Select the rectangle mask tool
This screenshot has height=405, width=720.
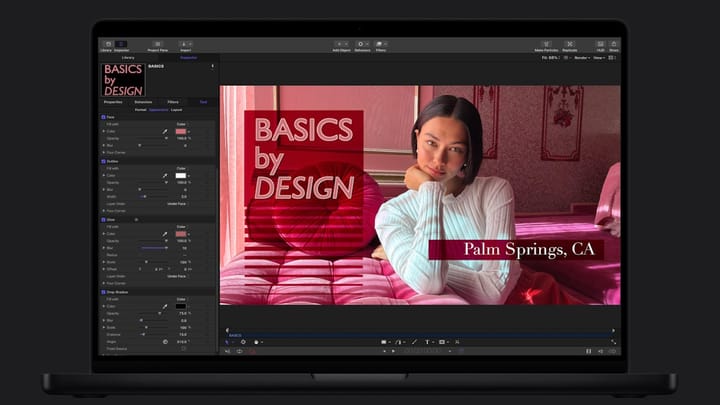click(x=442, y=342)
